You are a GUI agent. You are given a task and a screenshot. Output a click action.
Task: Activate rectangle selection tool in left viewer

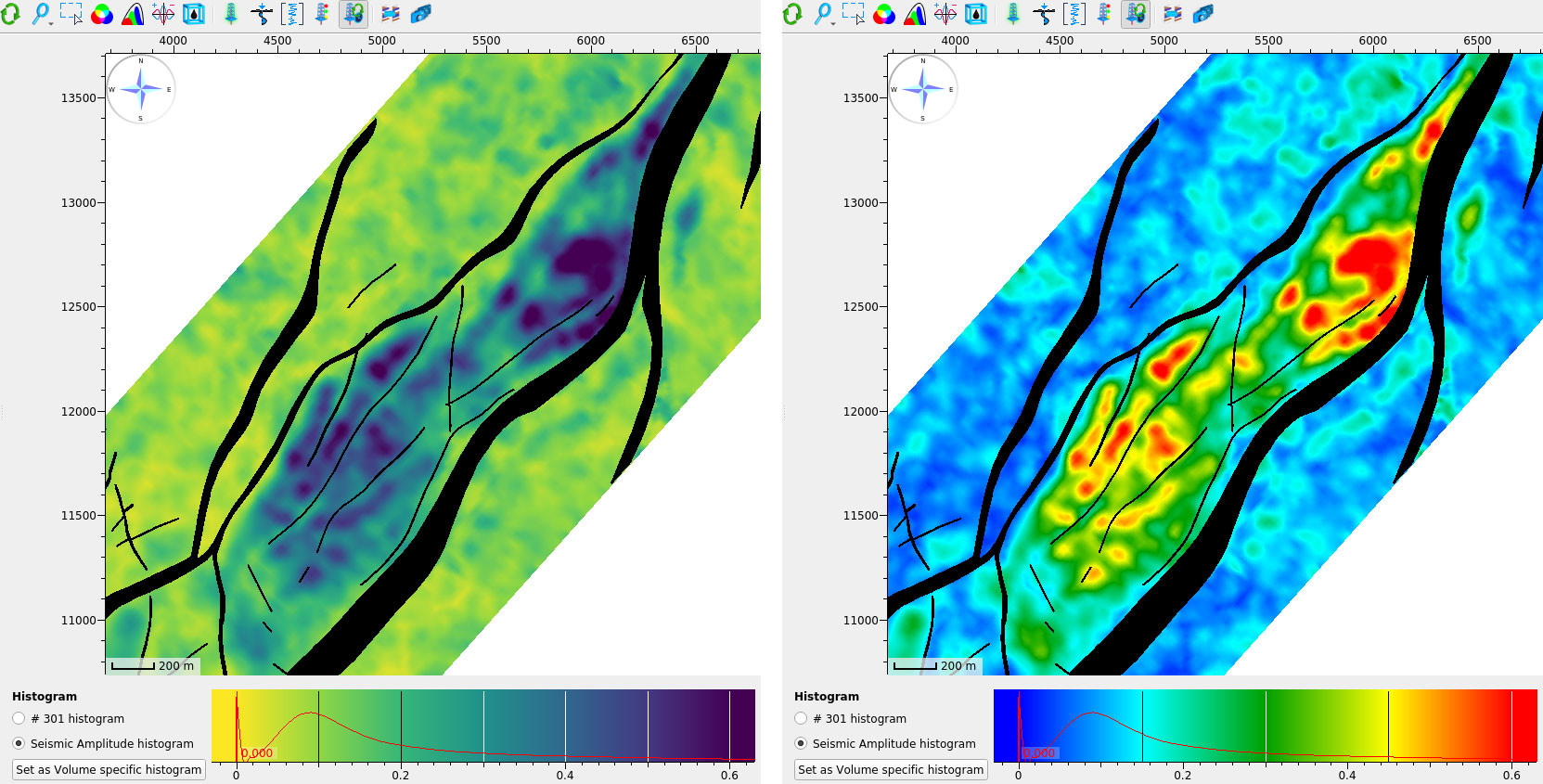71,14
